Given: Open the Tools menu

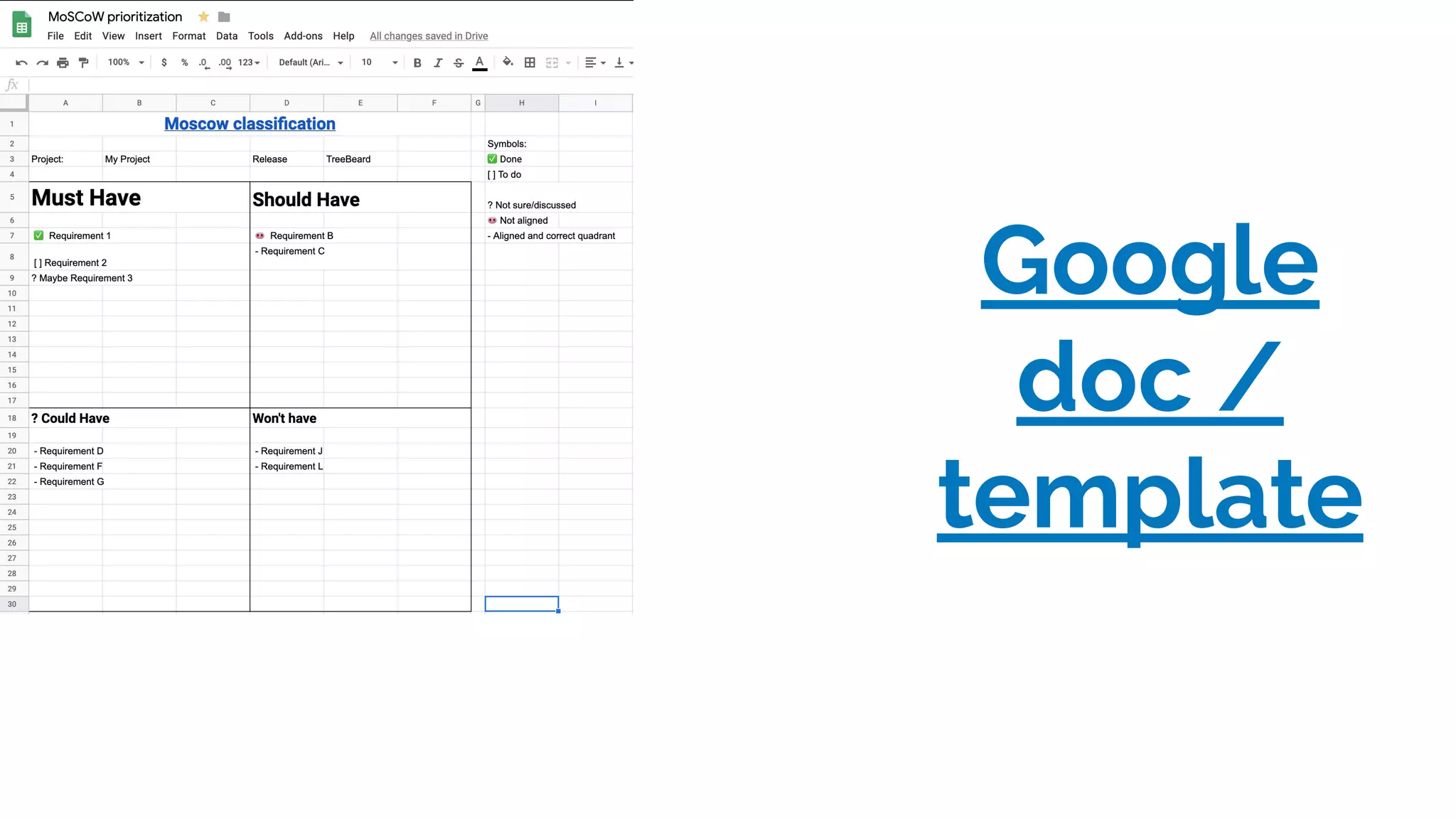Looking at the screenshot, I should coord(261,36).
